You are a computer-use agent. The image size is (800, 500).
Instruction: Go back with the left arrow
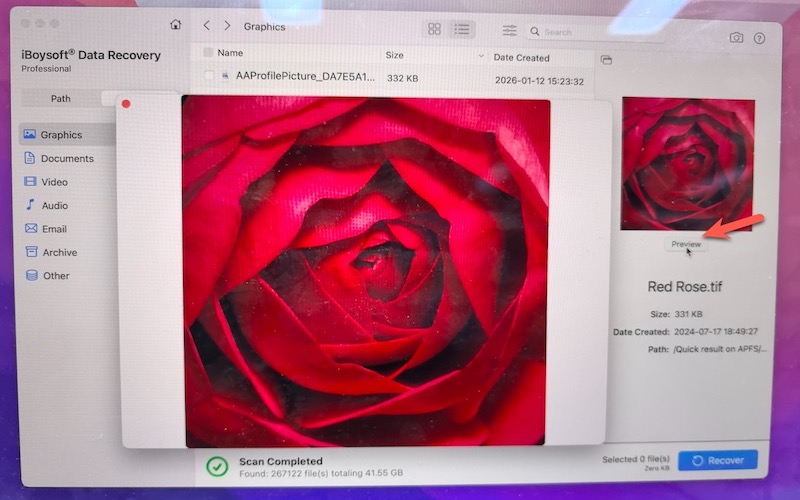207,26
